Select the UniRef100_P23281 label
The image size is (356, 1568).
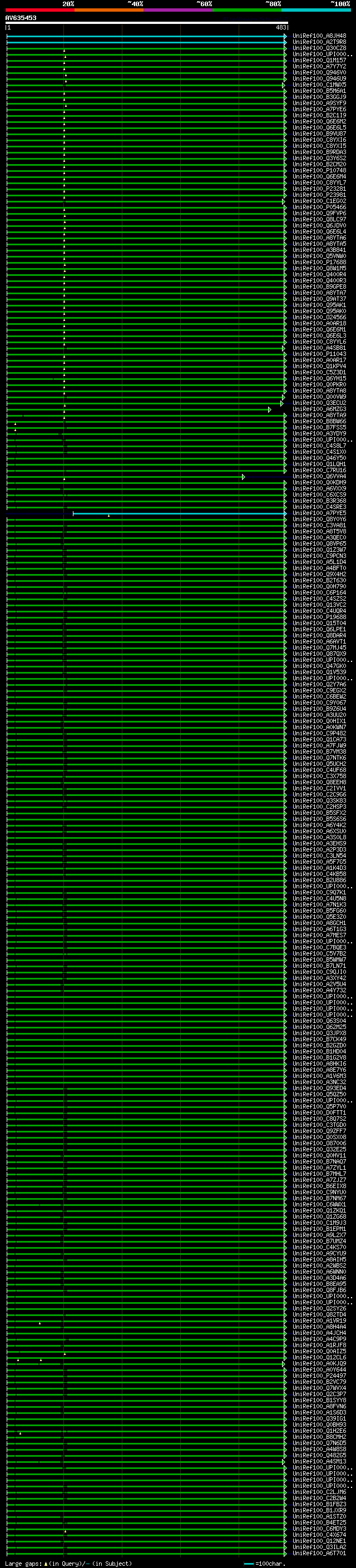(319, 189)
